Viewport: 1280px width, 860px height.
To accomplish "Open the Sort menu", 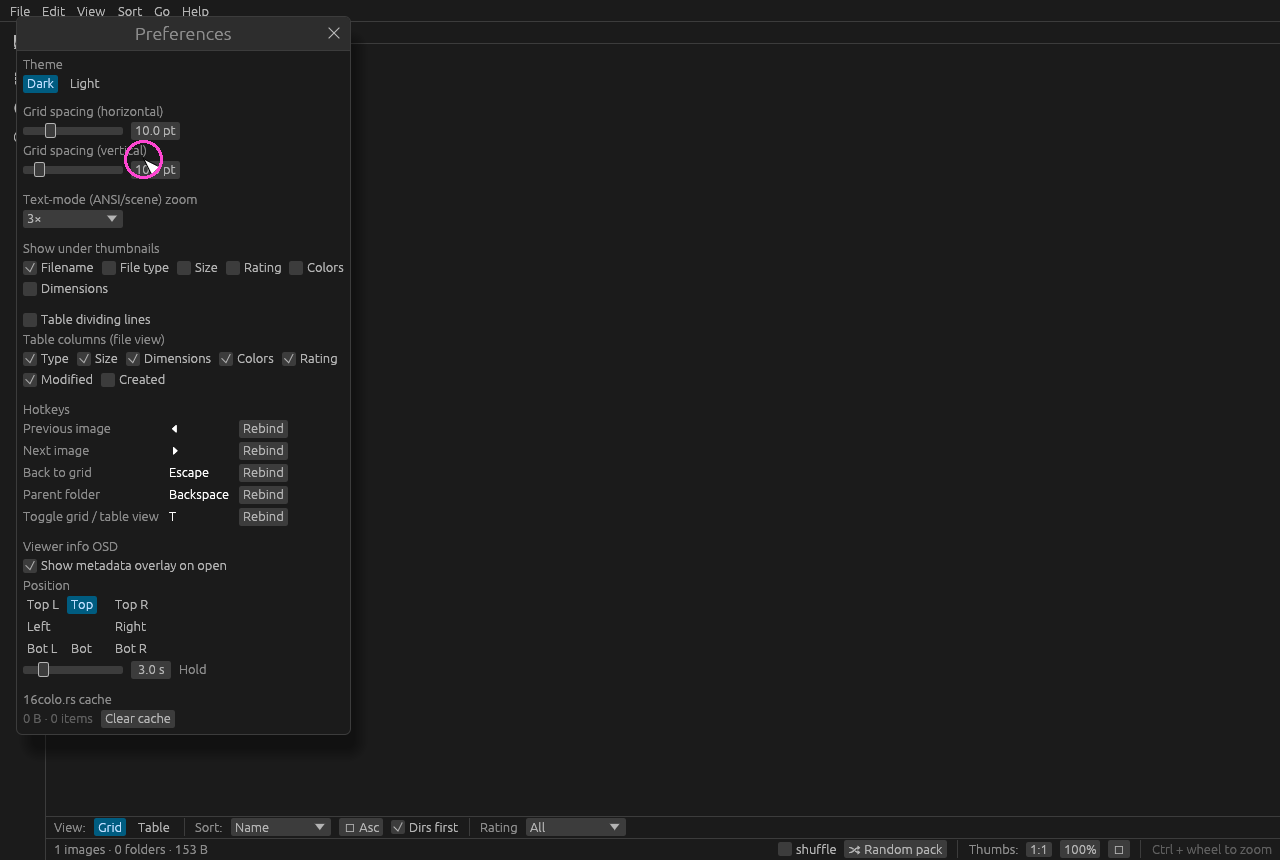I will tap(130, 11).
